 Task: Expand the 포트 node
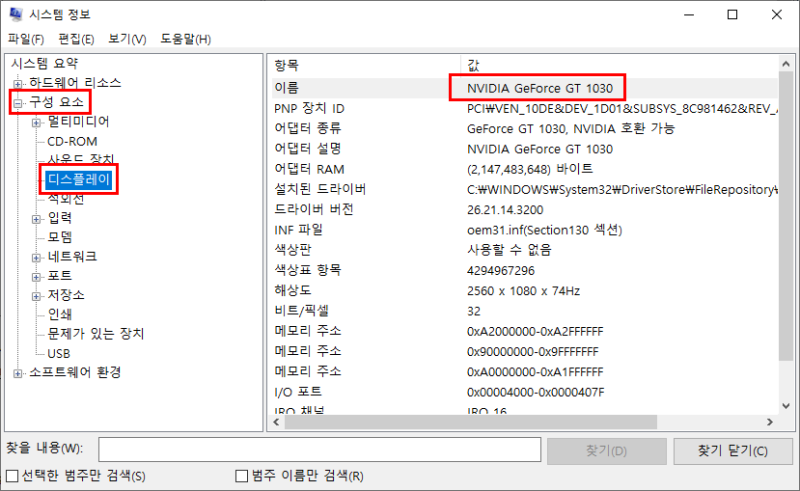[36, 277]
